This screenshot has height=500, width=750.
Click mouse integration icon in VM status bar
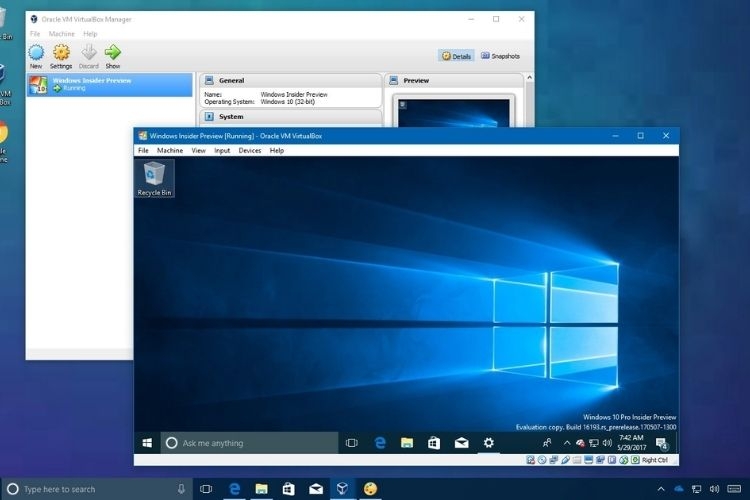[x=624, y=460]
